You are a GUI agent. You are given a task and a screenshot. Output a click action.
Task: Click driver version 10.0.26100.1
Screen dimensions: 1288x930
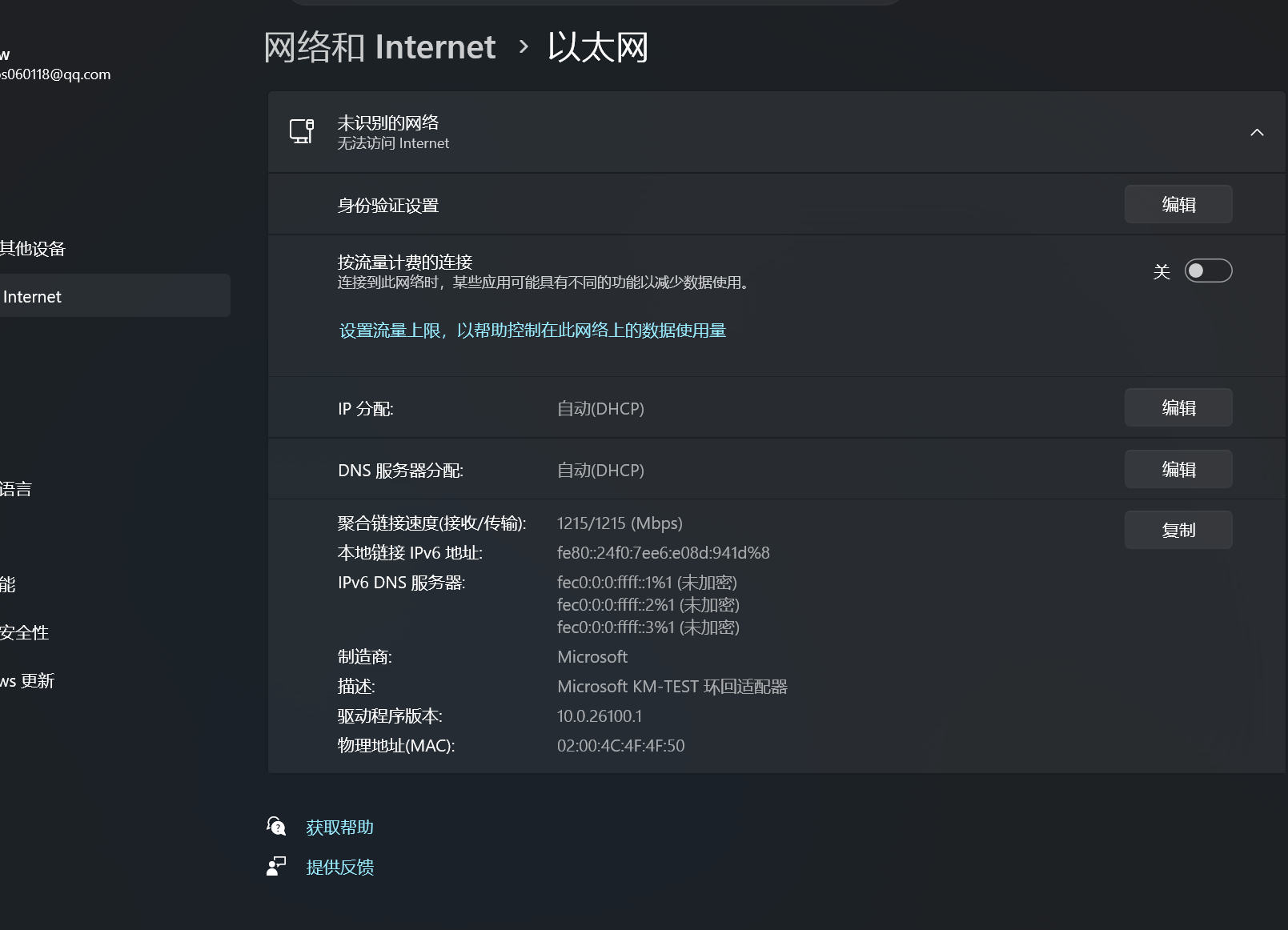click(x=600, y=716)
